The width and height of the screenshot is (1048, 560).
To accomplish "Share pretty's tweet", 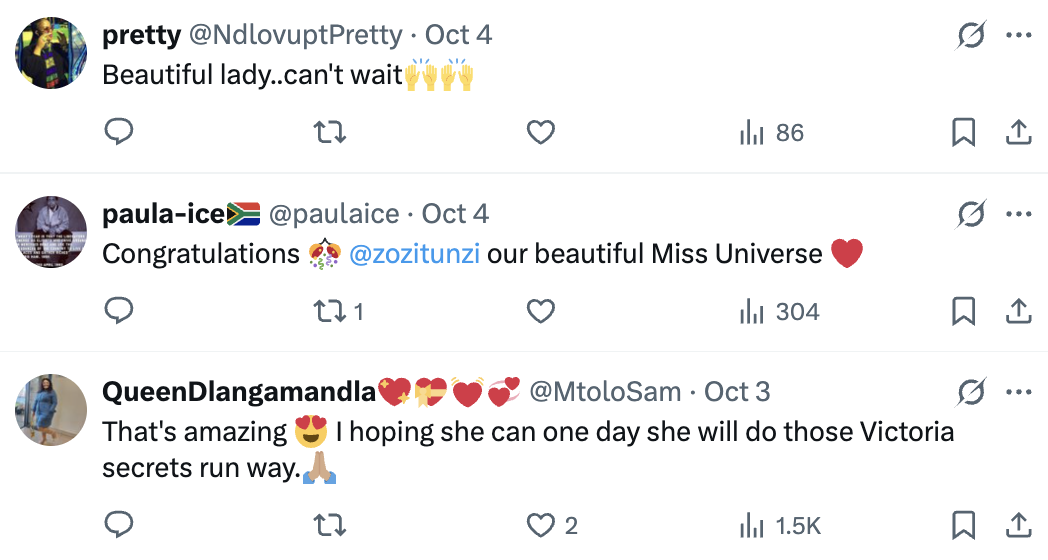I will click(1018, 132).
